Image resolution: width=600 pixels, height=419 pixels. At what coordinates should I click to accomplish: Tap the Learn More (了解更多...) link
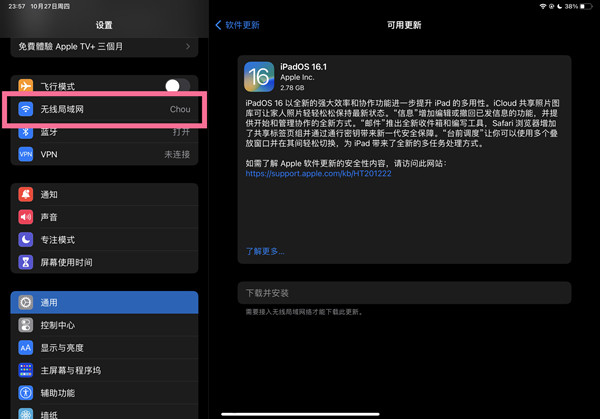tap(265, 251)
